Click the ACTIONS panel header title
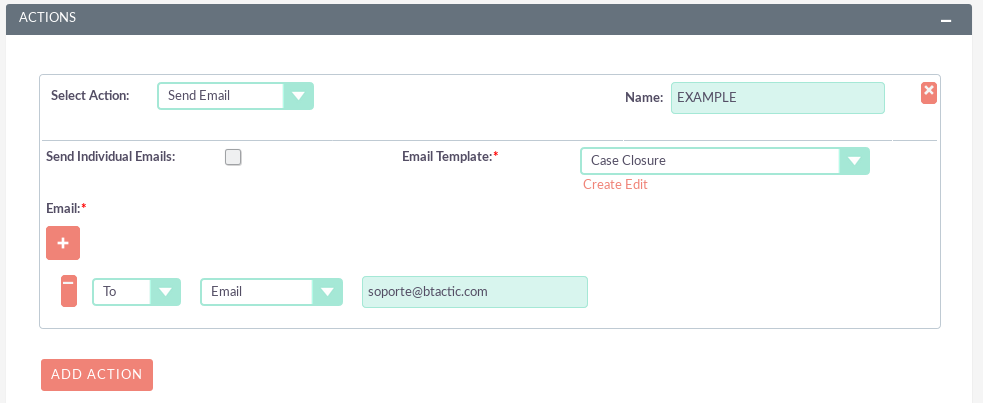This screenshot has height=403, width=983. coord(47,18)
